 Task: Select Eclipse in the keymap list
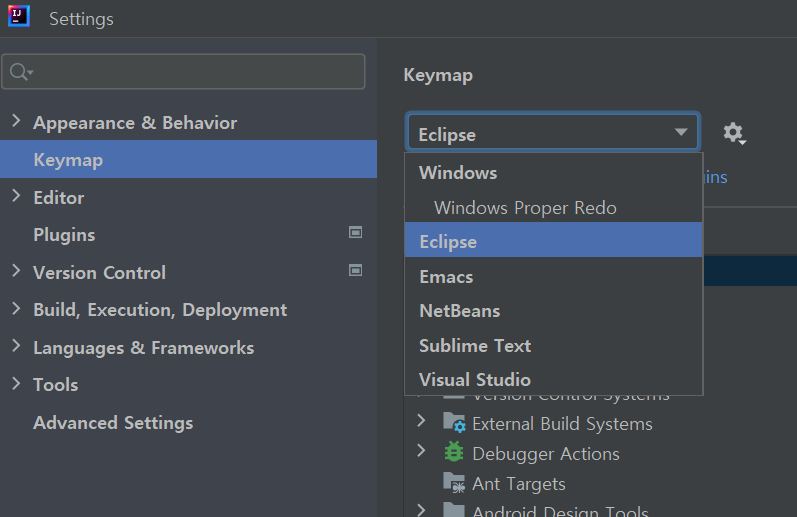point(554,241)
